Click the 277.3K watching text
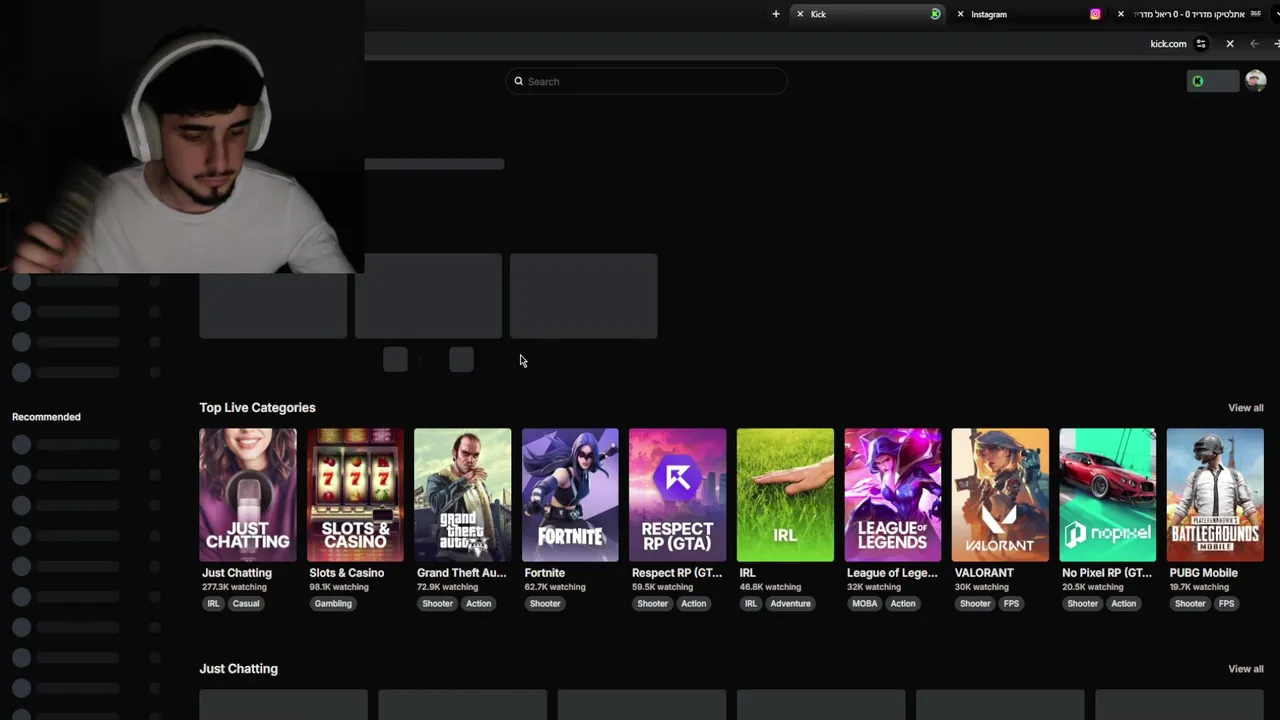Image resolution: width=1280 pixels, height=720 pixels. (x=236, y=588)
